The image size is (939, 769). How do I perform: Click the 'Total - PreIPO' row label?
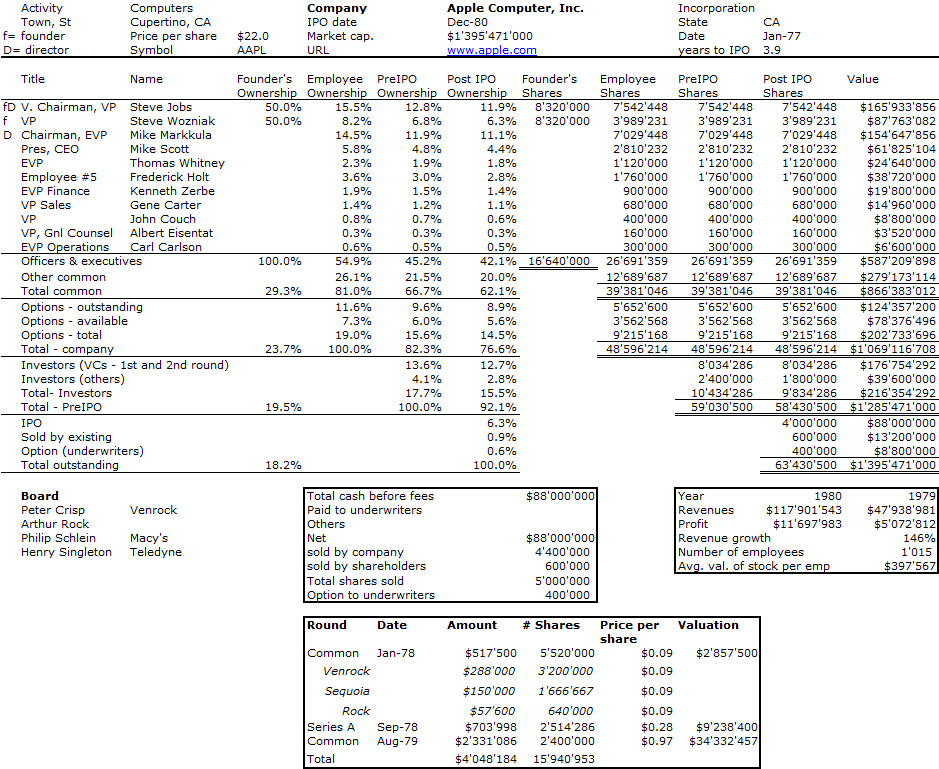(x=61, y=407)
